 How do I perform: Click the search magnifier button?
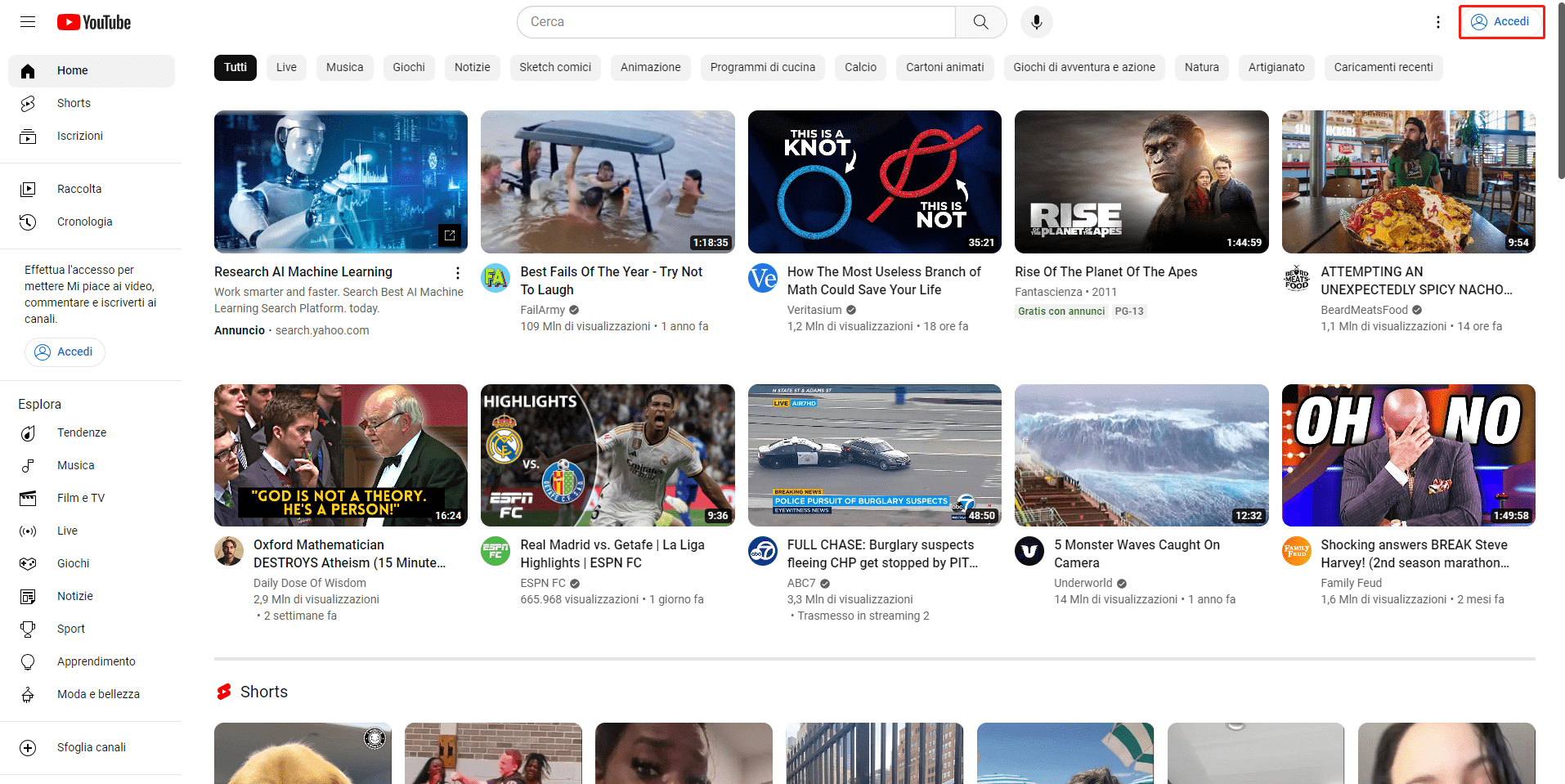coord(980,22)
